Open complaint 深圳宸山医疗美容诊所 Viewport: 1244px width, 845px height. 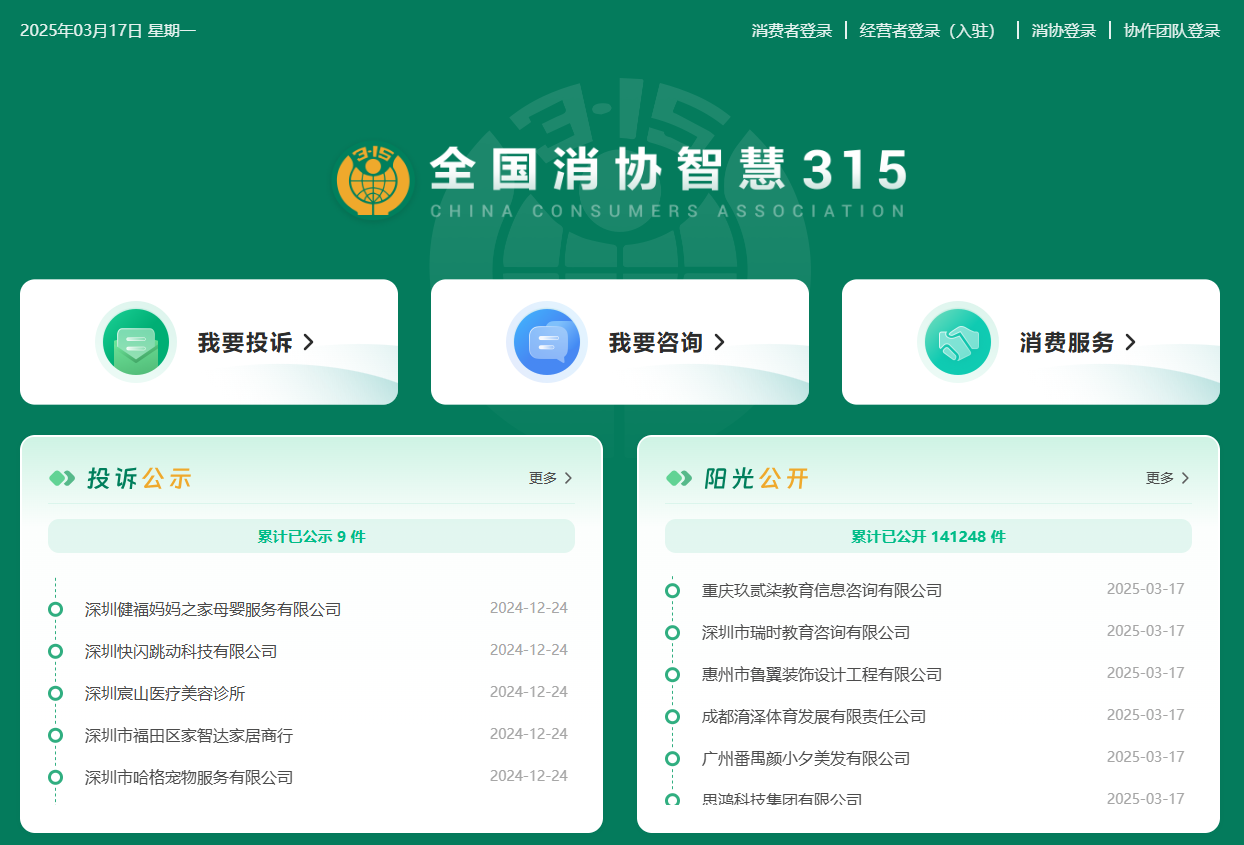pyautogui.click(x=165, y=693)
